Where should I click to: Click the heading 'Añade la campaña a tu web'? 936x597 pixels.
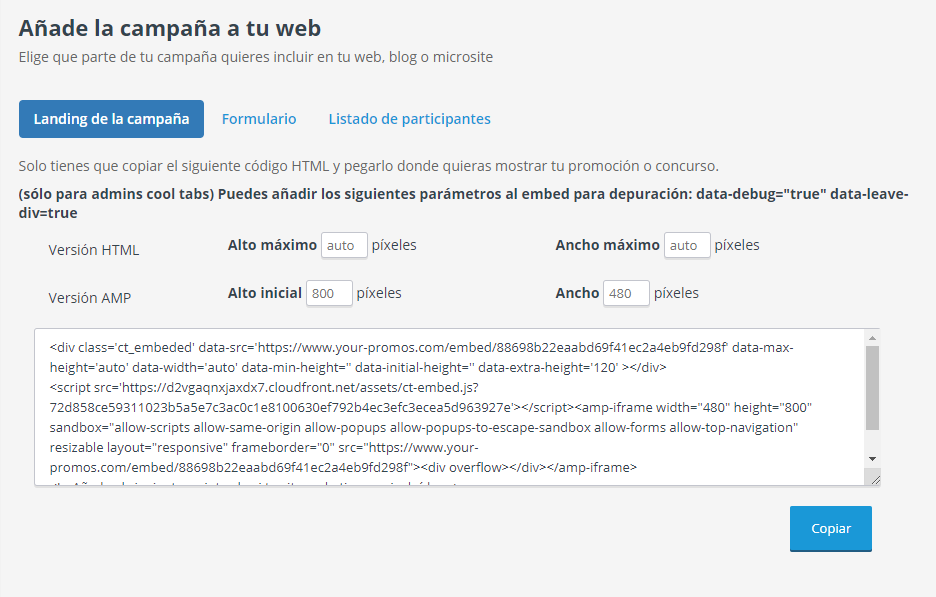pos(170,28)
